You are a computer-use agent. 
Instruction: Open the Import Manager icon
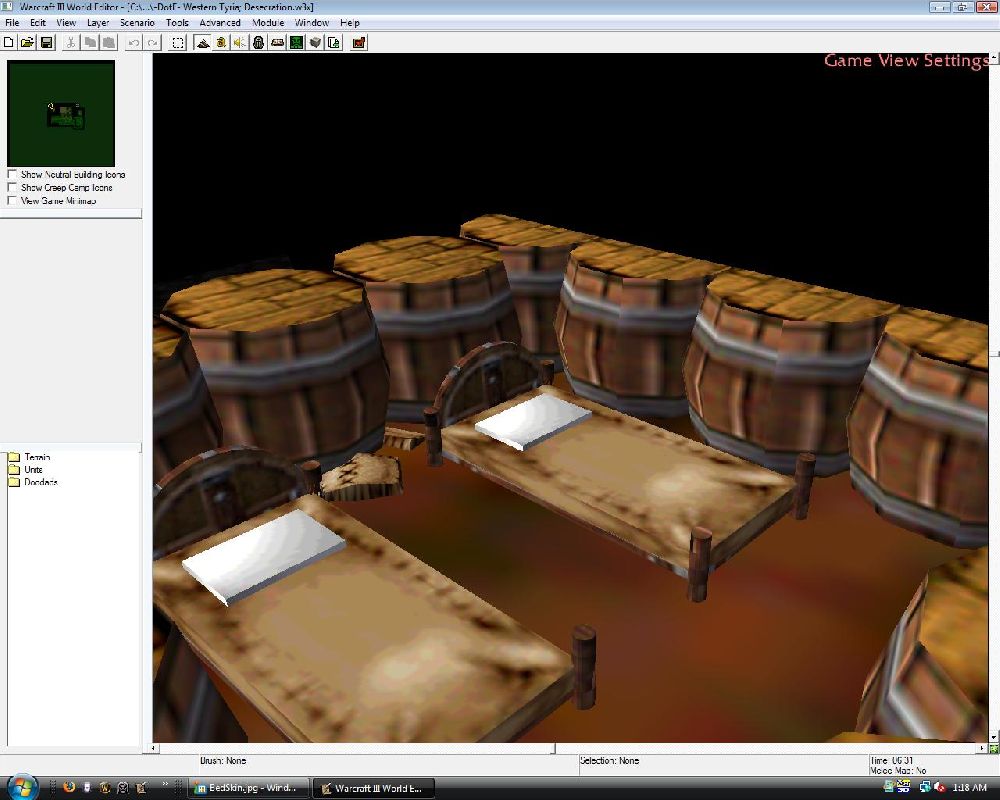tap(334, 43)
